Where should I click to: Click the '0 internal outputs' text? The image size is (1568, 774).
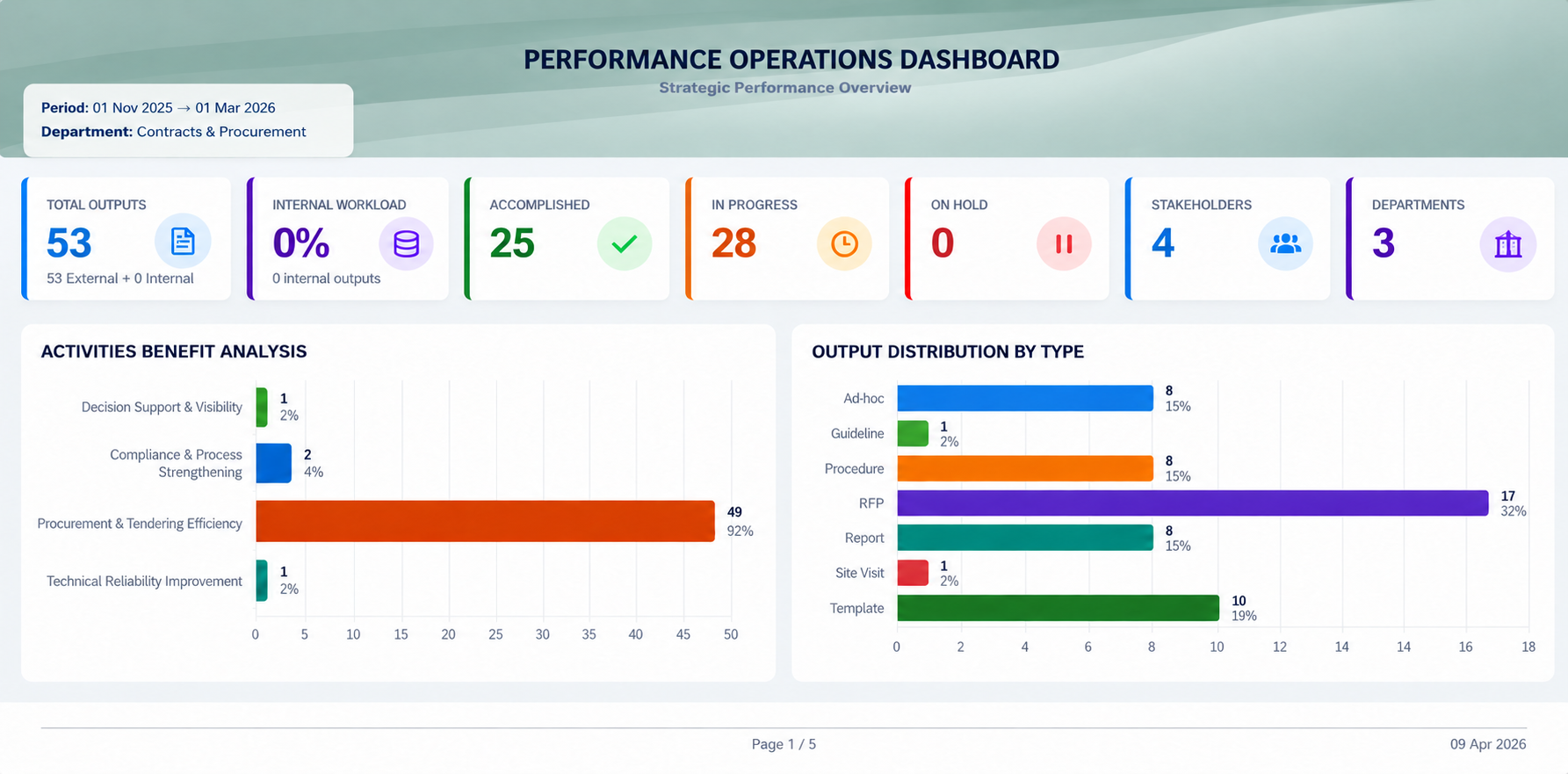(x=326, y=278)
